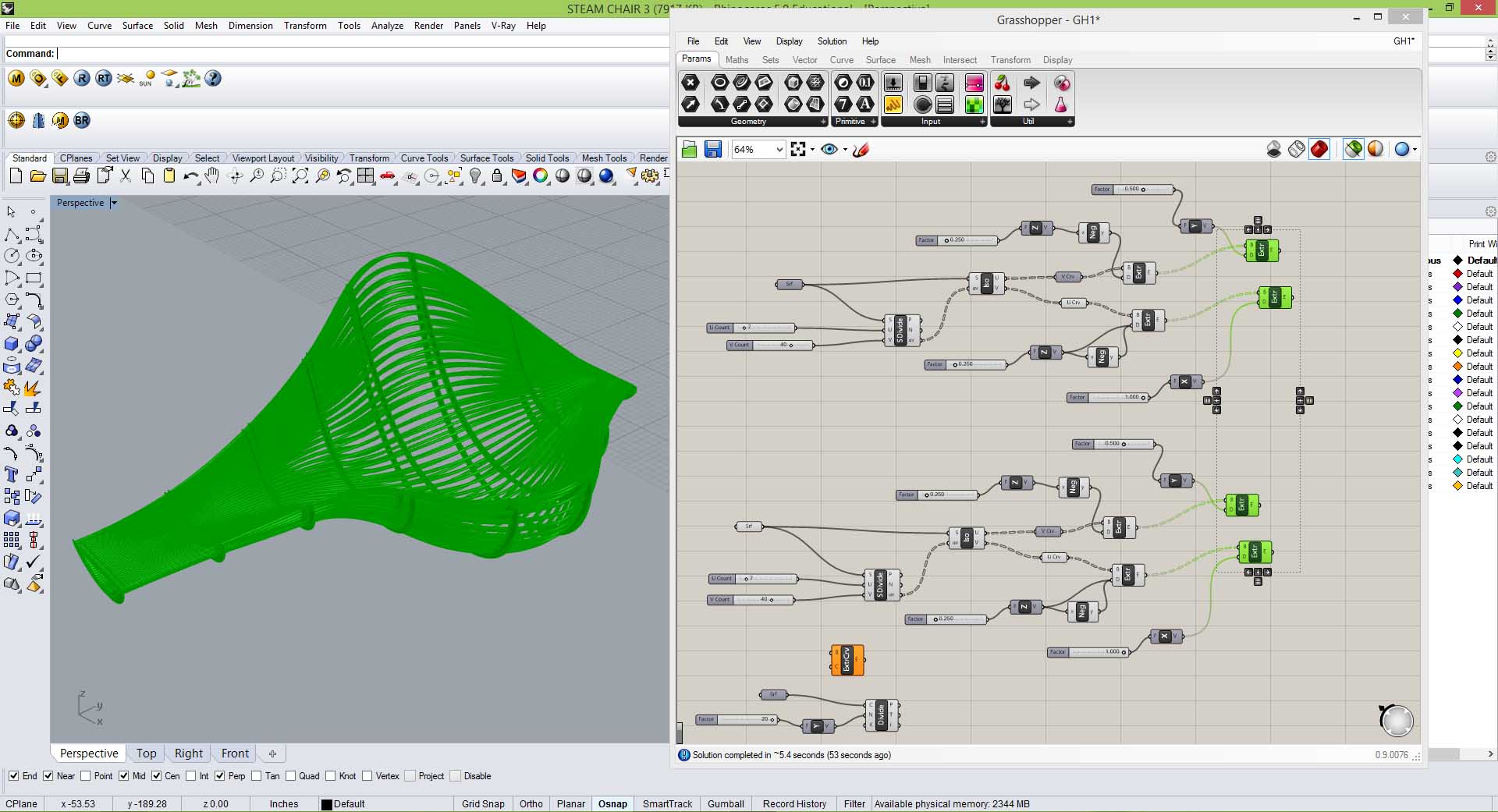Open the 64% zoom level dropdown
The height and width of the screenshot is (812, 1498).
pyautogui.click(x=778, y=149)
